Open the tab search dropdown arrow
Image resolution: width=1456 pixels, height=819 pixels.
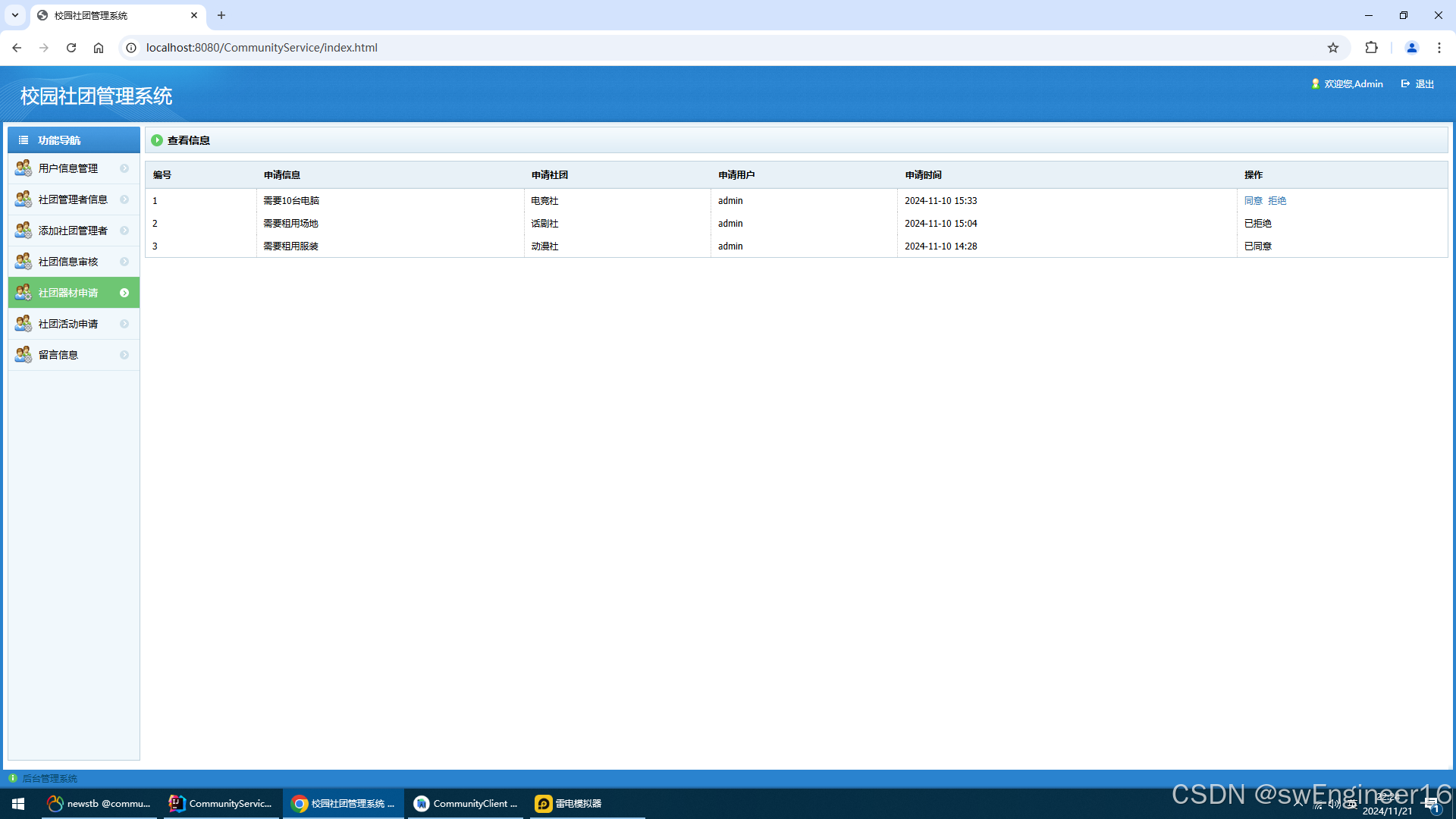pos(15,15)
